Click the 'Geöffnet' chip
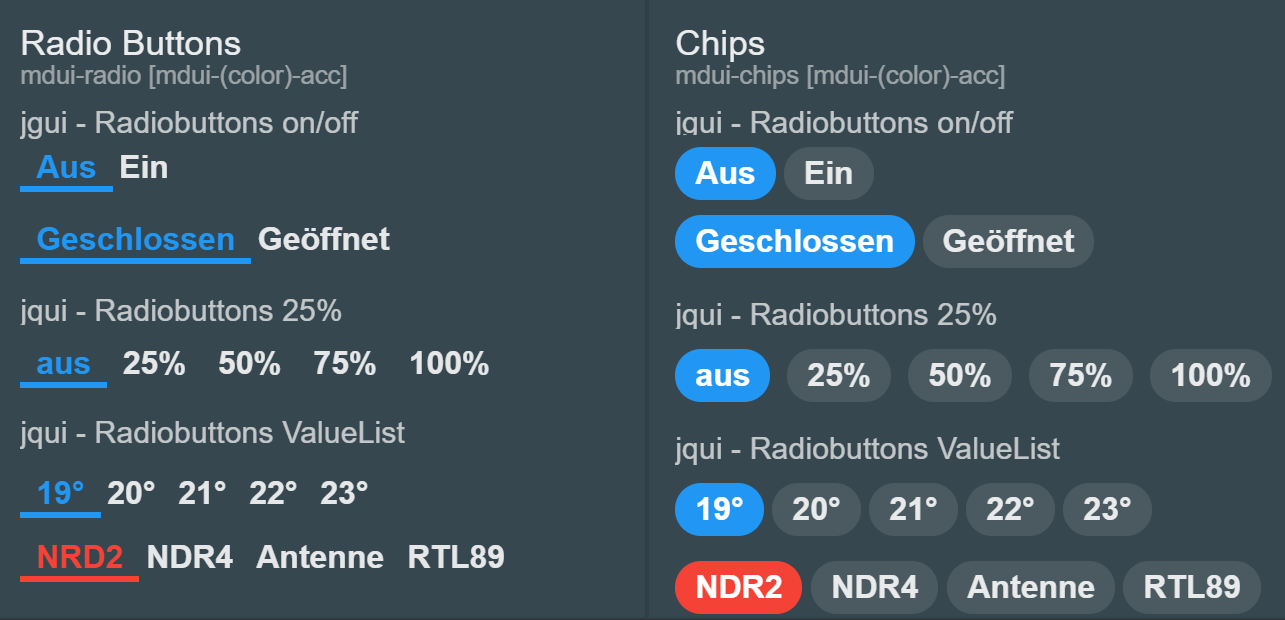The width and height of the screenshot is (1285, 620). pos(1008,241)
